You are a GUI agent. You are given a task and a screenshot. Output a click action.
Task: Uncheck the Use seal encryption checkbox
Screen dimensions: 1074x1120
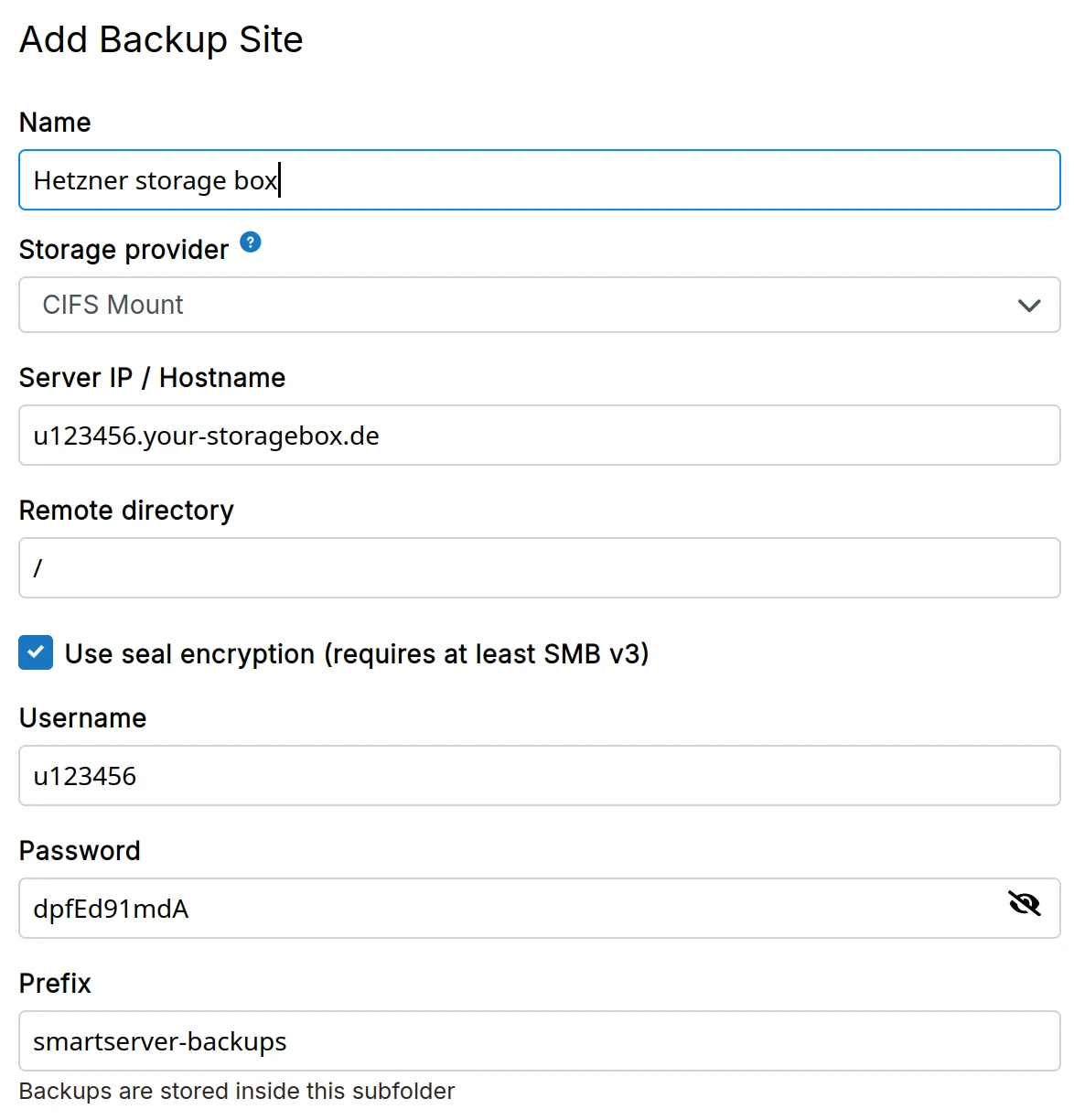click(36, 653)
